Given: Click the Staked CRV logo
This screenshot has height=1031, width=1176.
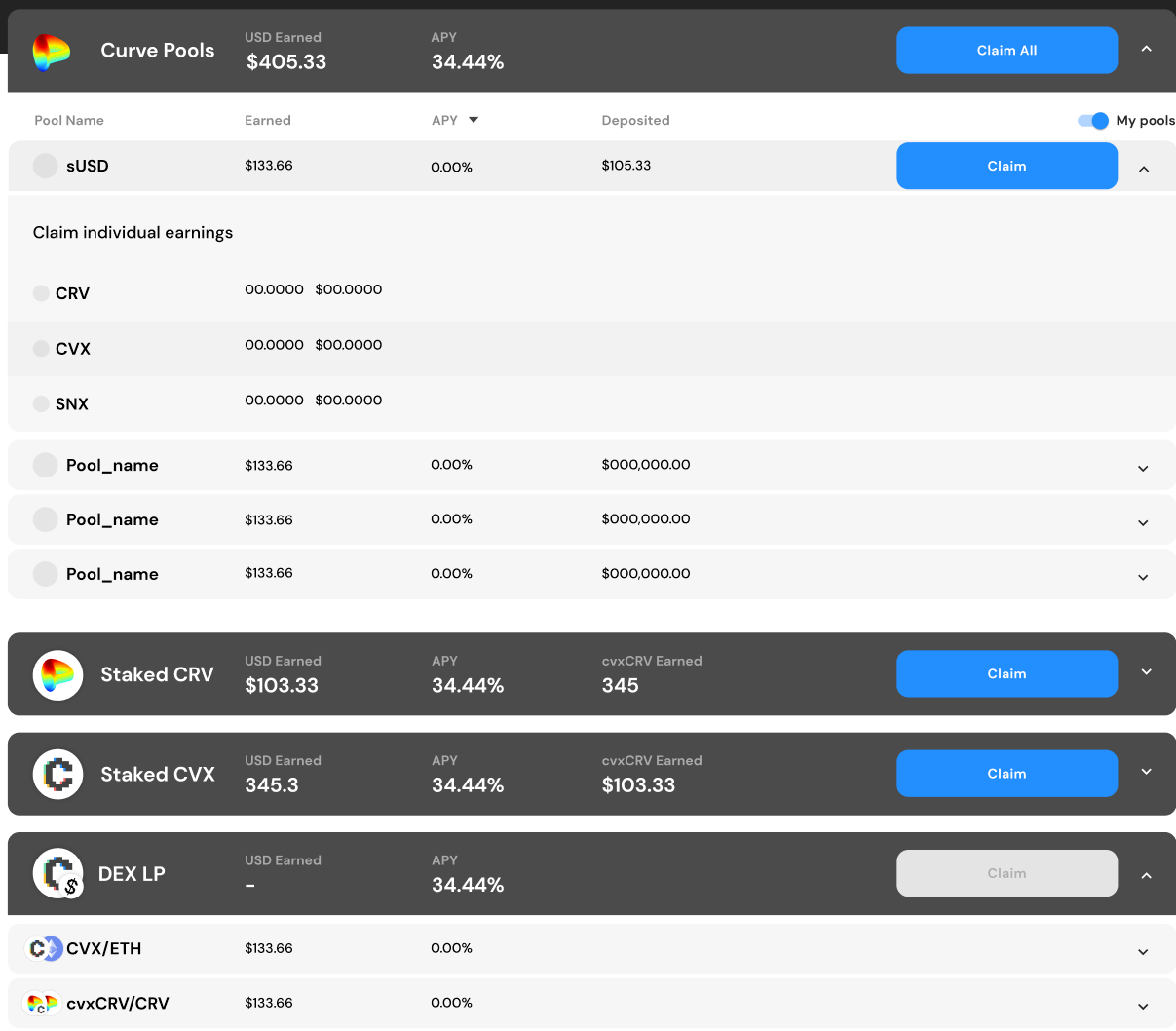Looking at the screenshot, I should pos(57,675).
